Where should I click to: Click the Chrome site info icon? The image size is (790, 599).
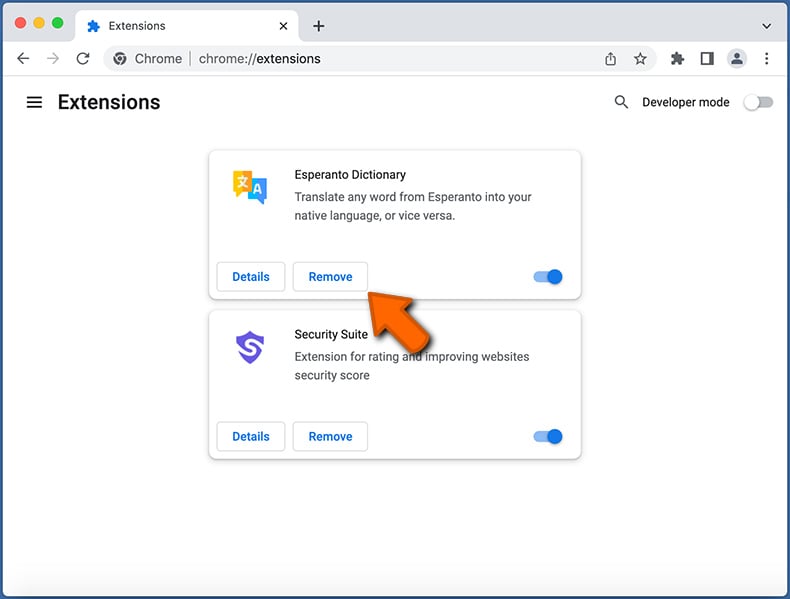[120, 58]
